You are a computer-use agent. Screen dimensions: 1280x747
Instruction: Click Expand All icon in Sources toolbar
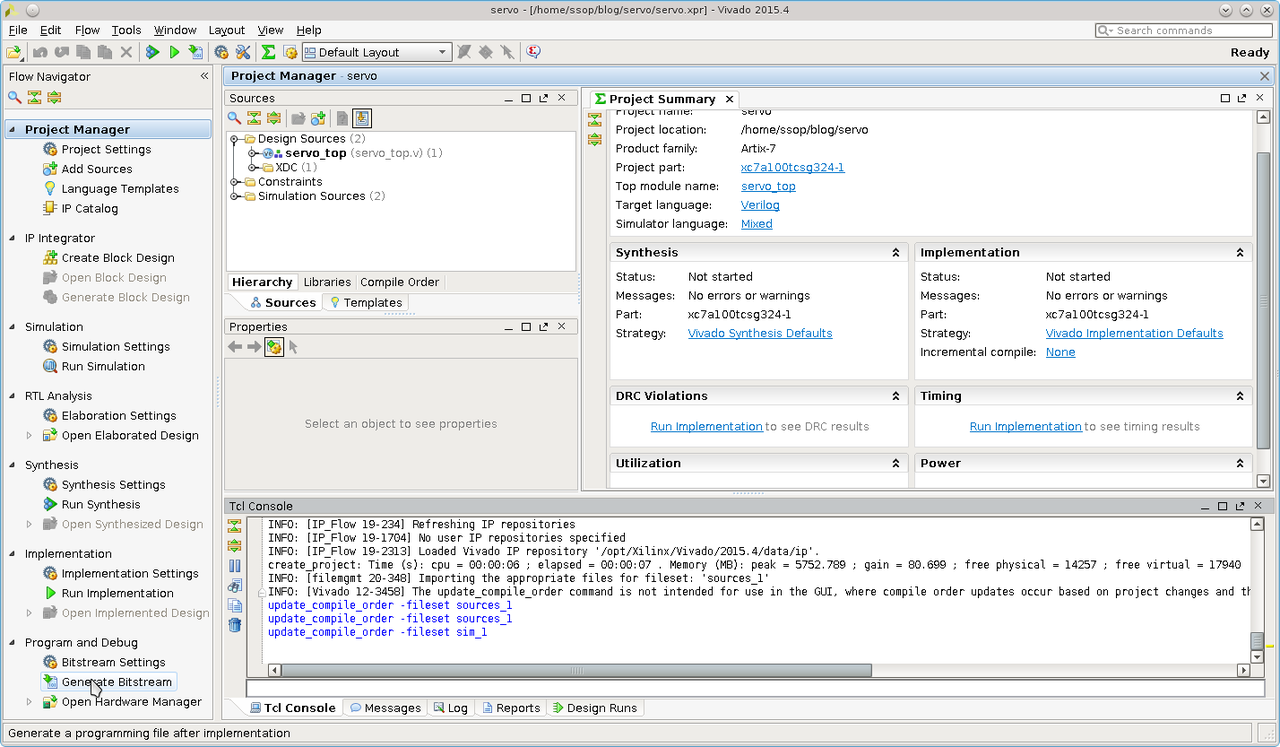tap(273, 118)
